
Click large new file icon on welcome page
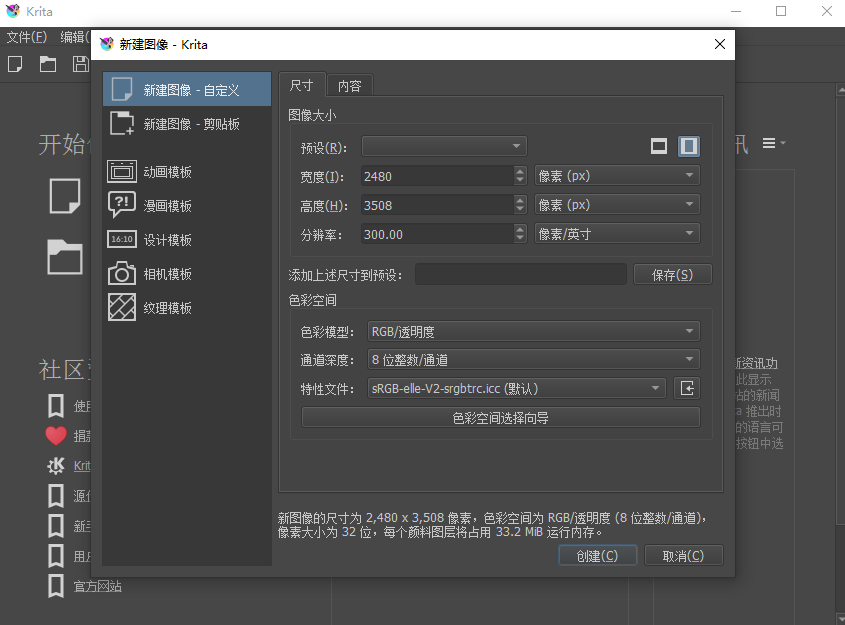pos(65,196)
